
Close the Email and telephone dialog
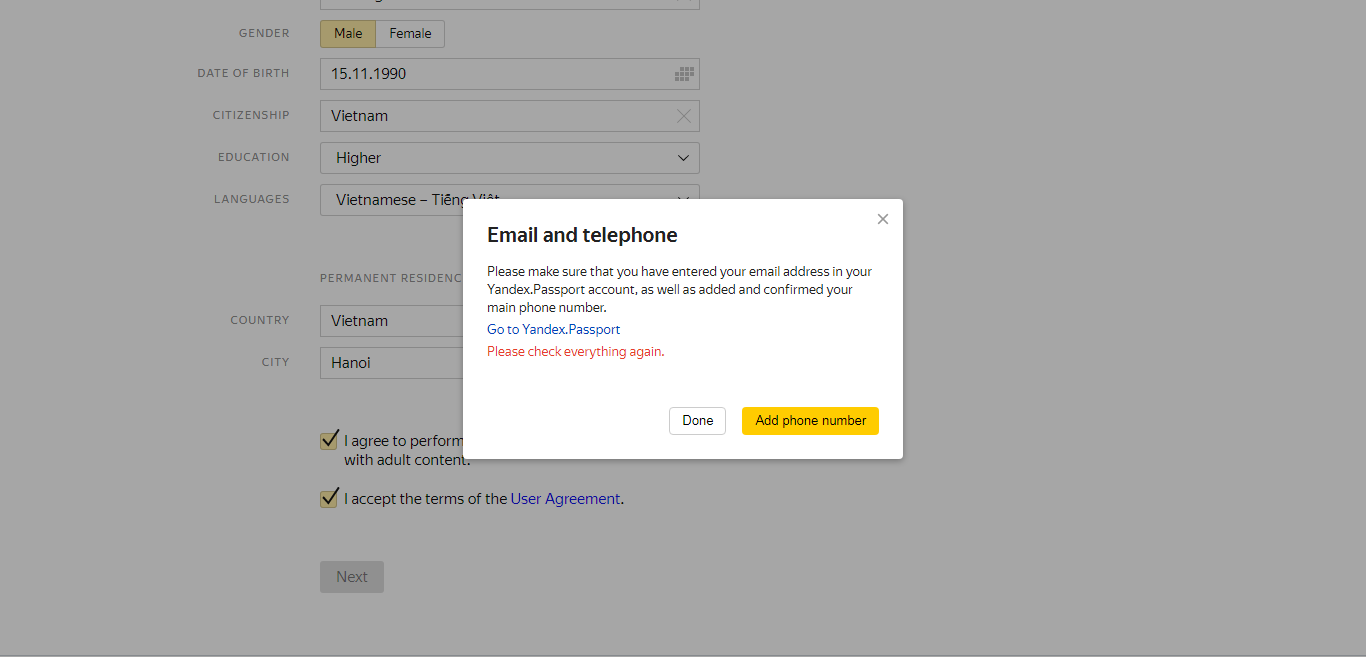click(x=882, y=219)
